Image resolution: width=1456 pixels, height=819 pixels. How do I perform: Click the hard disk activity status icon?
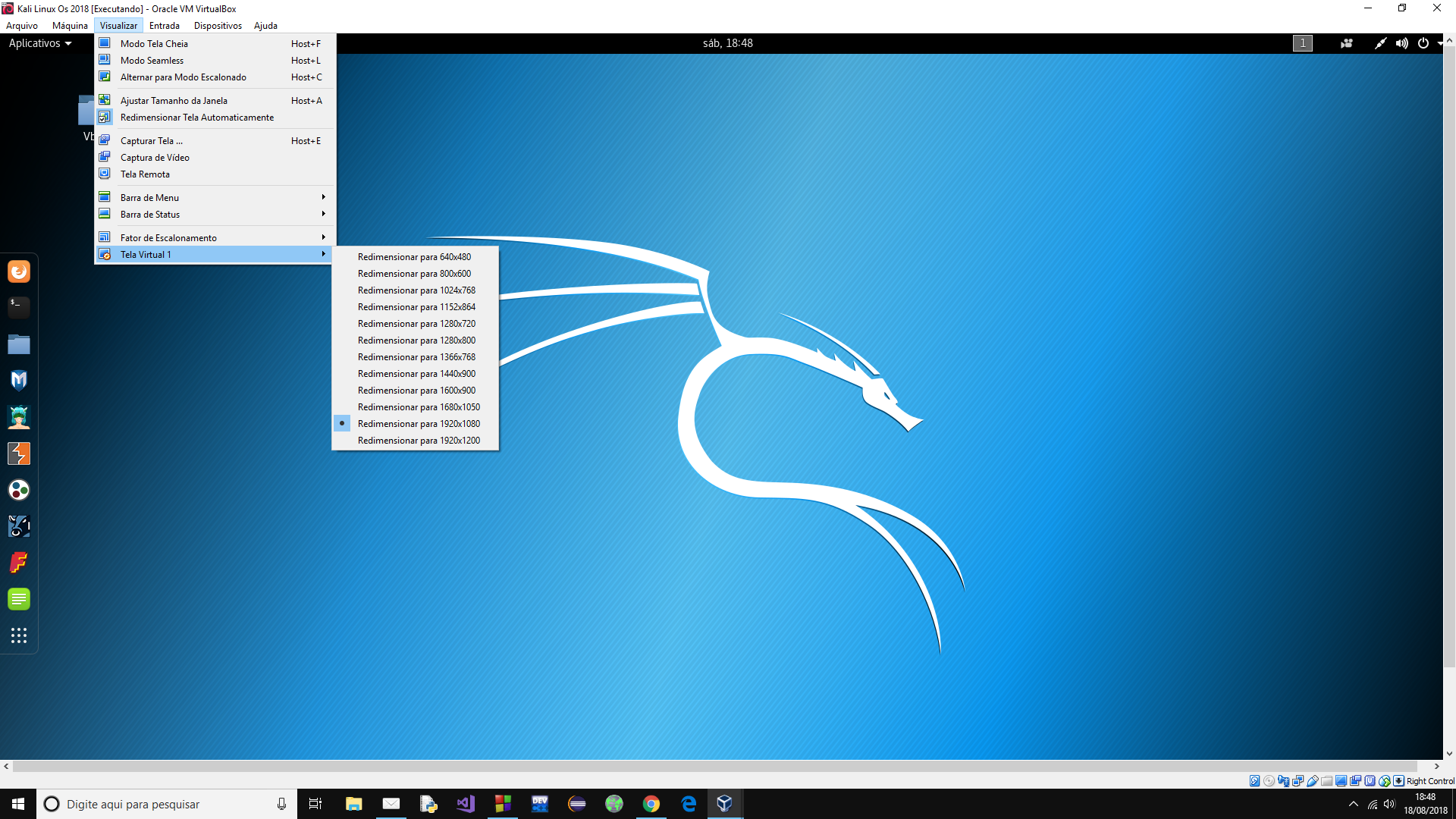(1255, 781)
